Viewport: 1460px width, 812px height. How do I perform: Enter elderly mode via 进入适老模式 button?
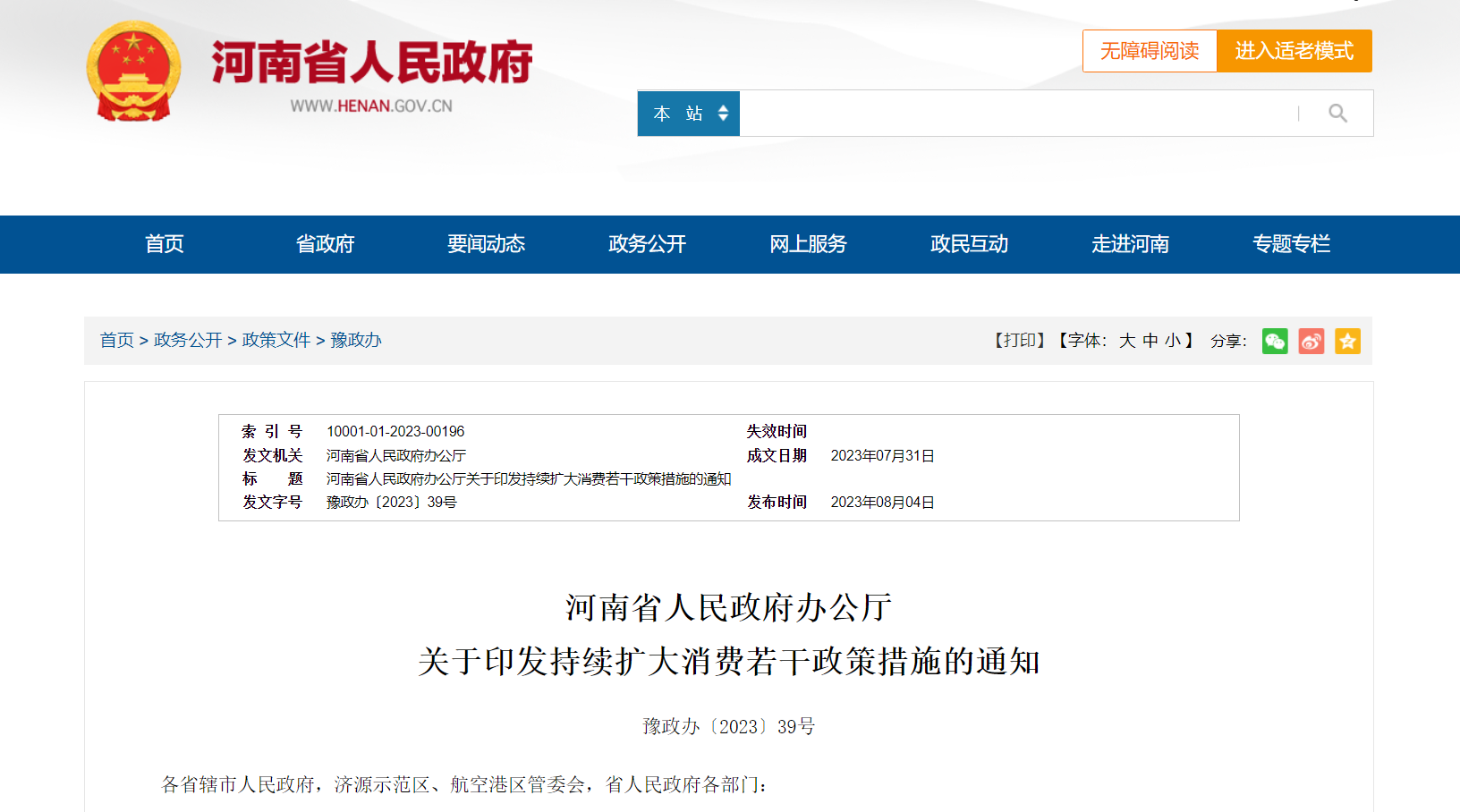1294,51
